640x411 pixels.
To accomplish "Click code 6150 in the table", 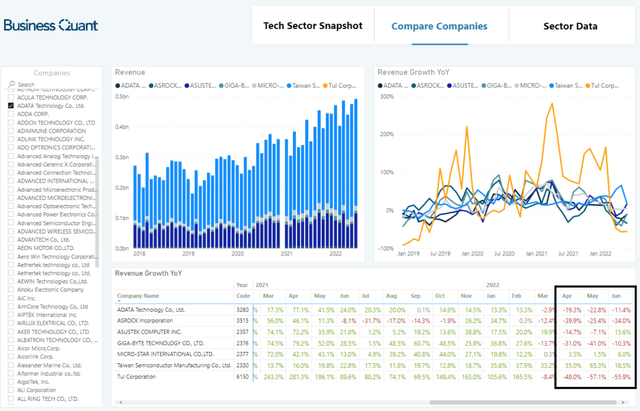I will pos(242,376).
